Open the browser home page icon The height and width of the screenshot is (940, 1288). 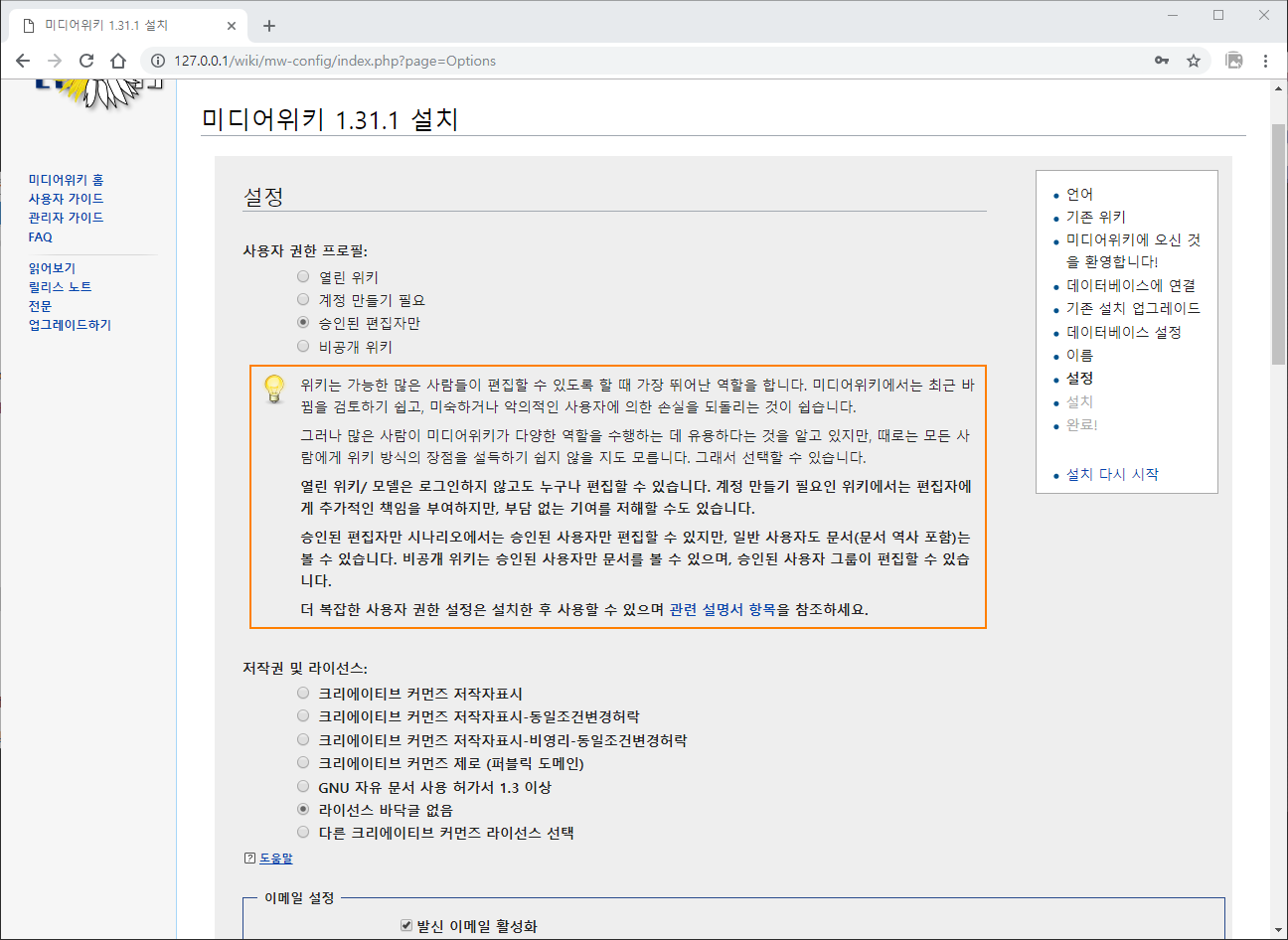coord(118,61)
